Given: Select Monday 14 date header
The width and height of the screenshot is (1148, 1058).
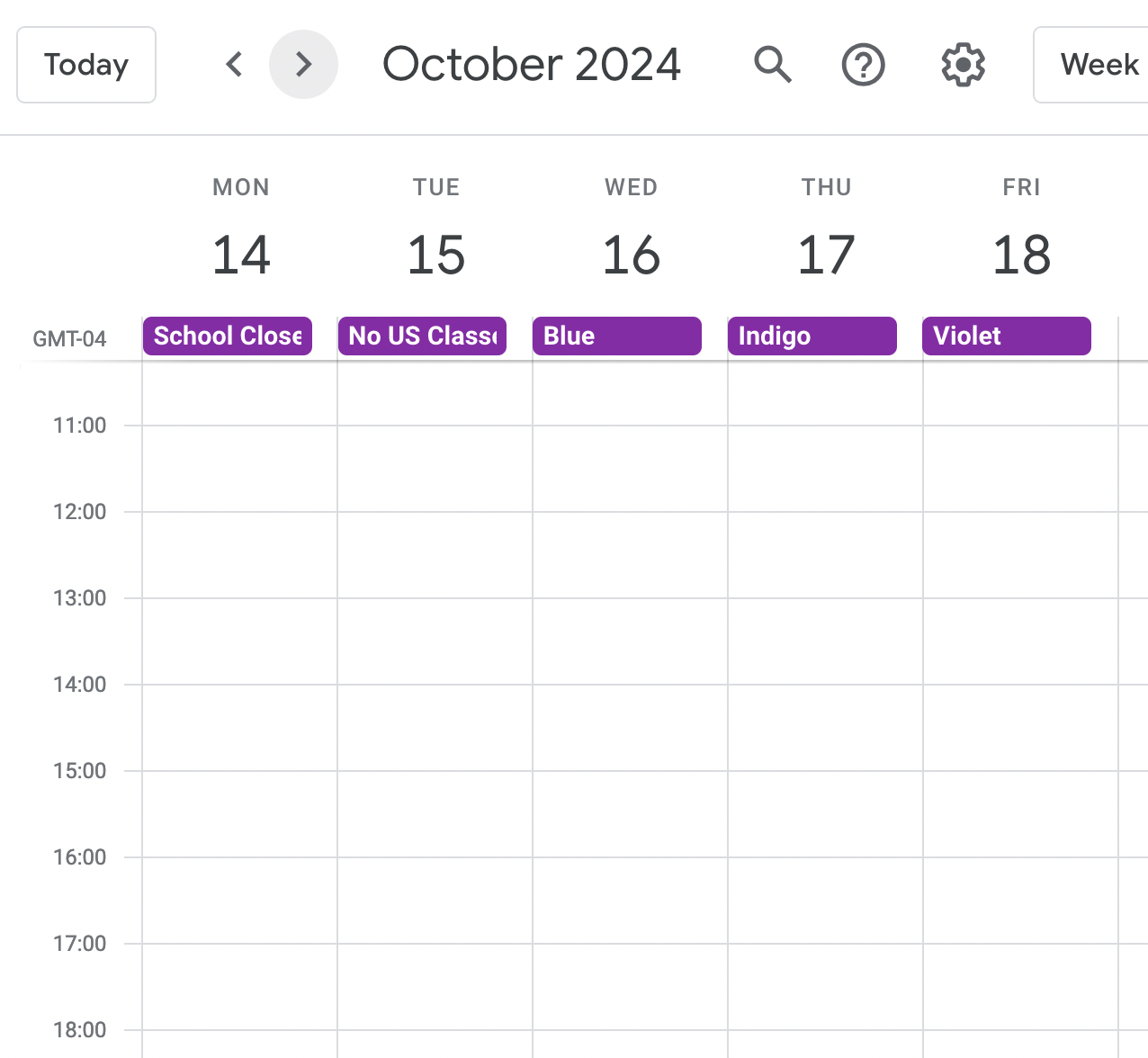Looking at the screenshot, I should tap(241, 255).
